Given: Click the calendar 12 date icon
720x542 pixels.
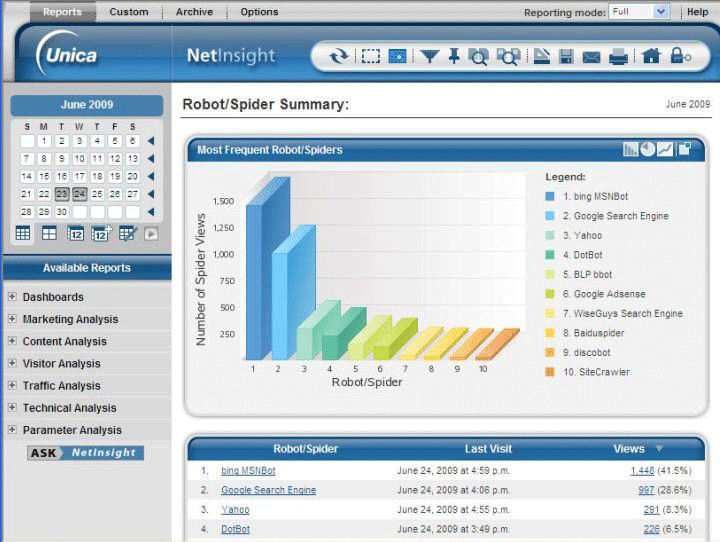Looking at the screenshot, I should click(x=75, y=234).
